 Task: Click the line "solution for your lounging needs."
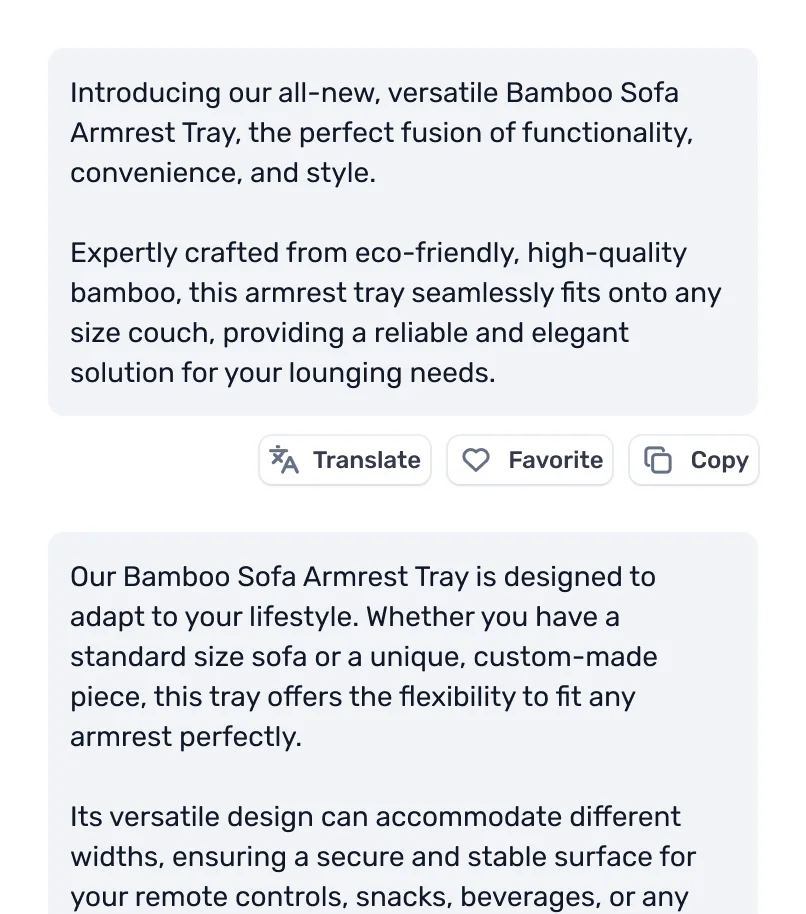(x=282, y=374)
